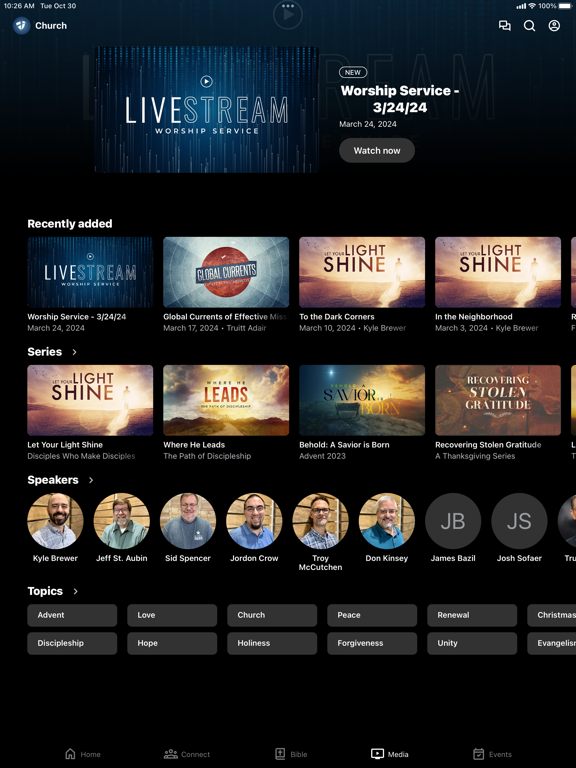Open Worship Service 3/24/24 recent thumbnail

click(x=90, y=272)
